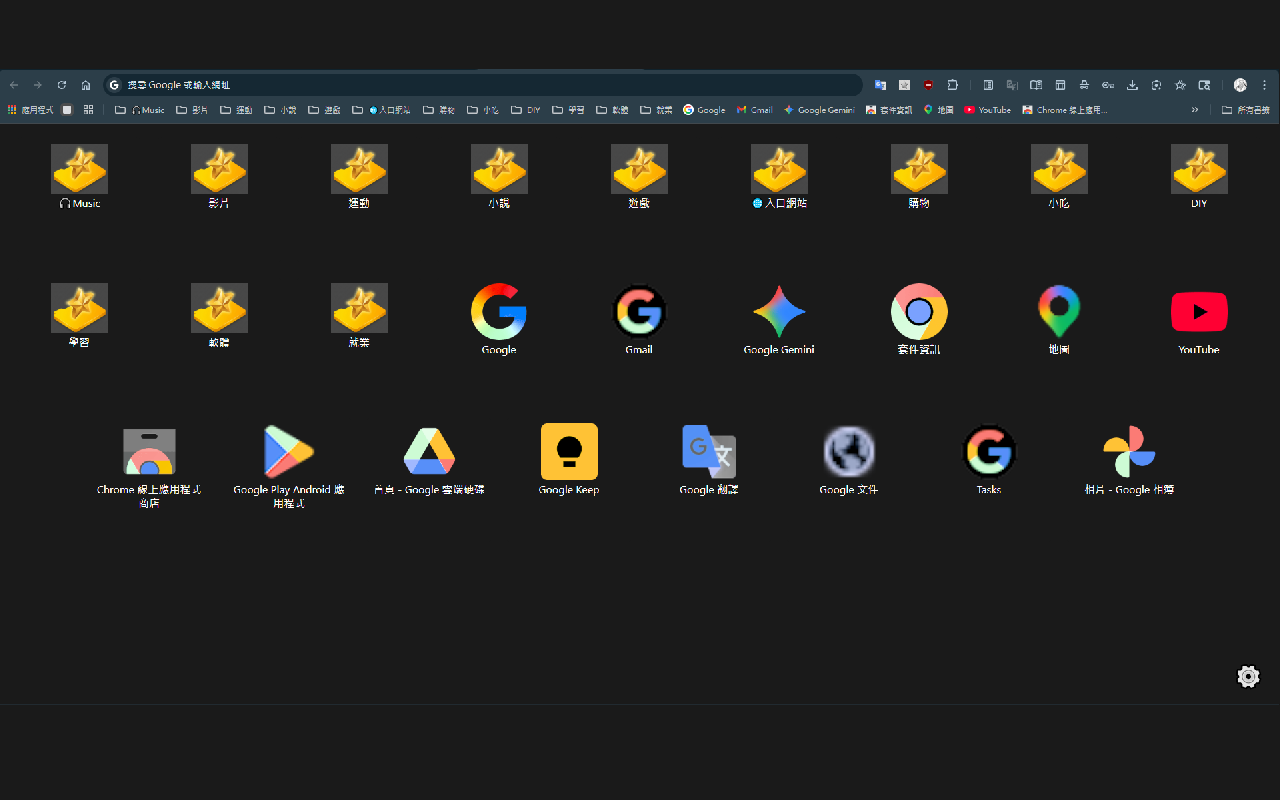Open the Google Translate extension icon in toolbar

pyautogui.click(x=880, y=85)
